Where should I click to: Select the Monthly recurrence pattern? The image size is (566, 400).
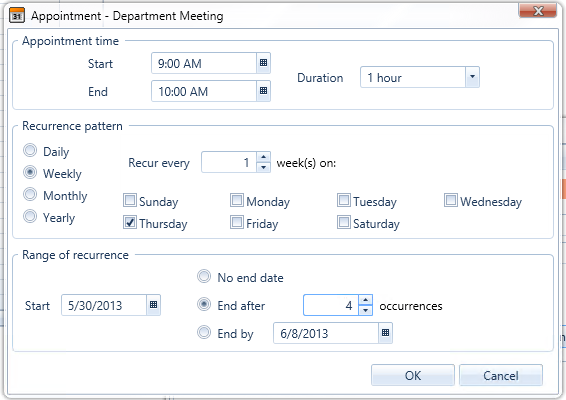[30, 194]
